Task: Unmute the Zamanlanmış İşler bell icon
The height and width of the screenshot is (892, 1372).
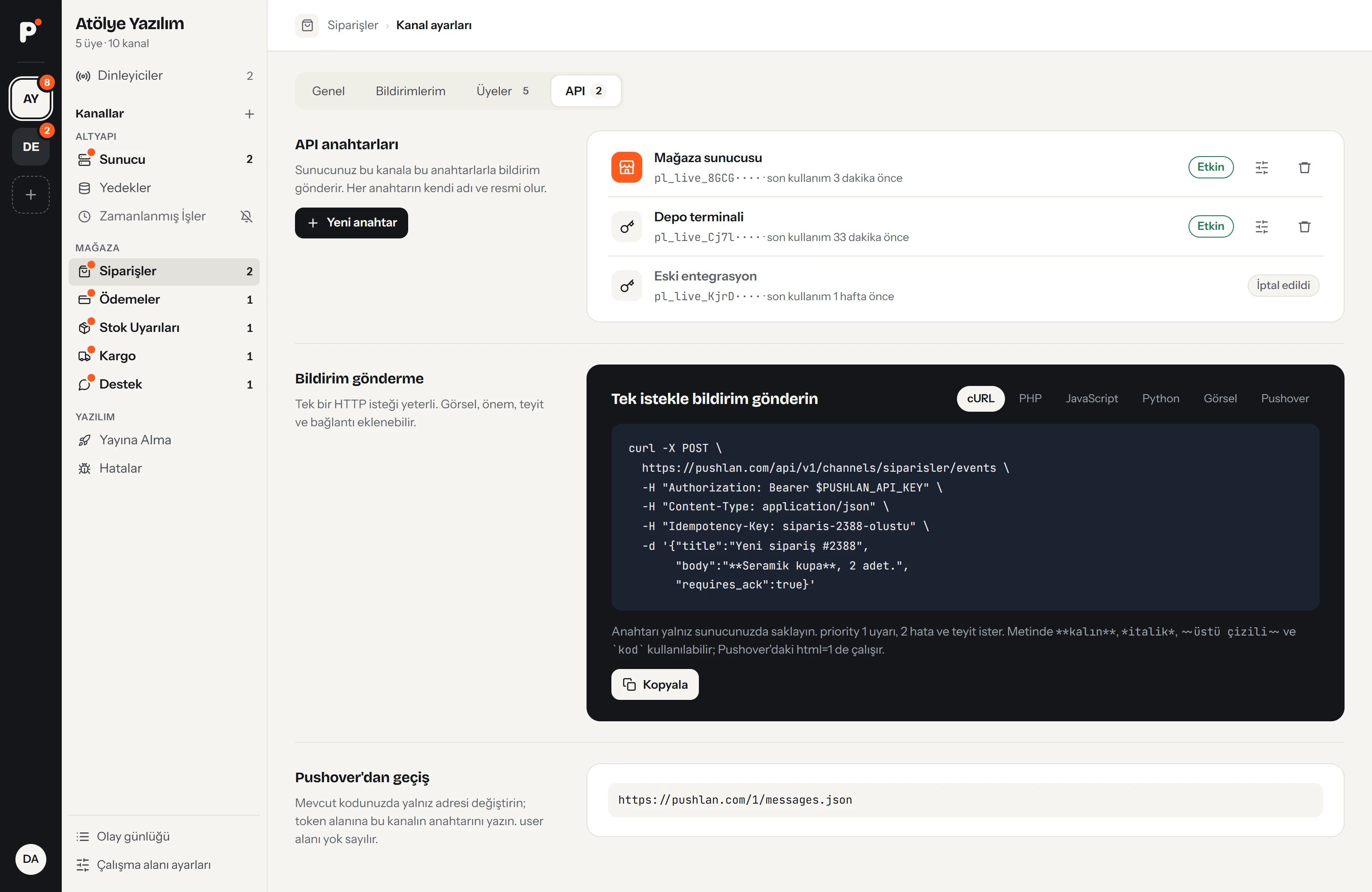Action: [x=246, y=216]
